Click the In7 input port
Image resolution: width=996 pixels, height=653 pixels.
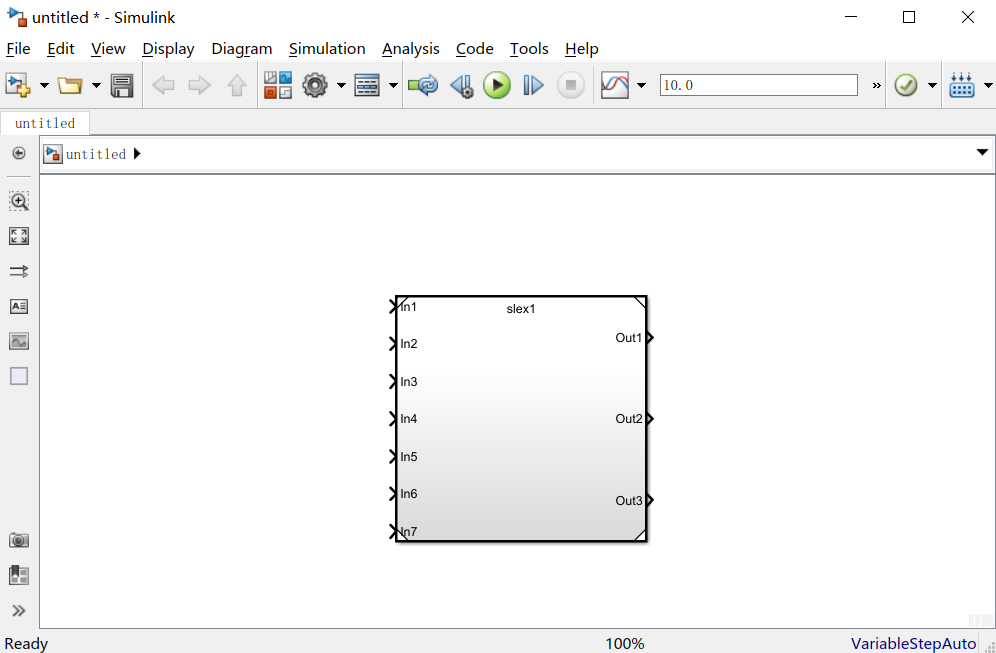(393, 532)
